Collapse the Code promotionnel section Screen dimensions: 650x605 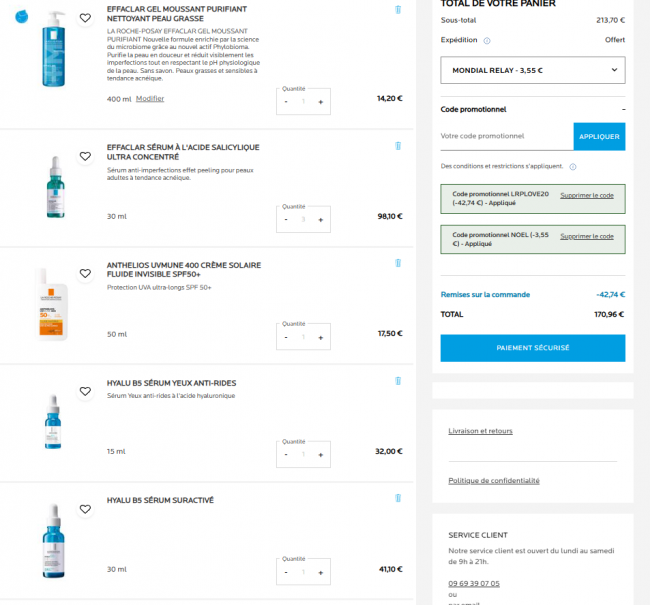point(622,109)
